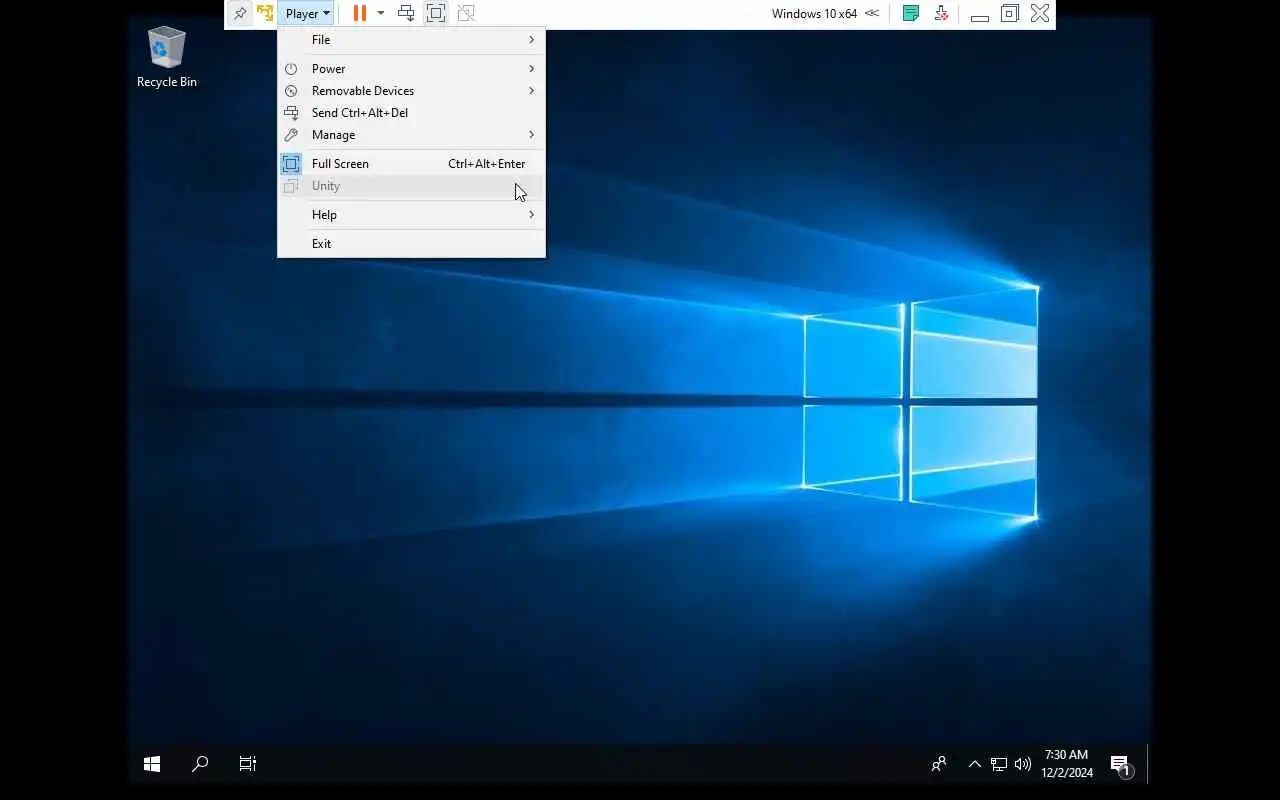Show hidden system tray icons

974,764
